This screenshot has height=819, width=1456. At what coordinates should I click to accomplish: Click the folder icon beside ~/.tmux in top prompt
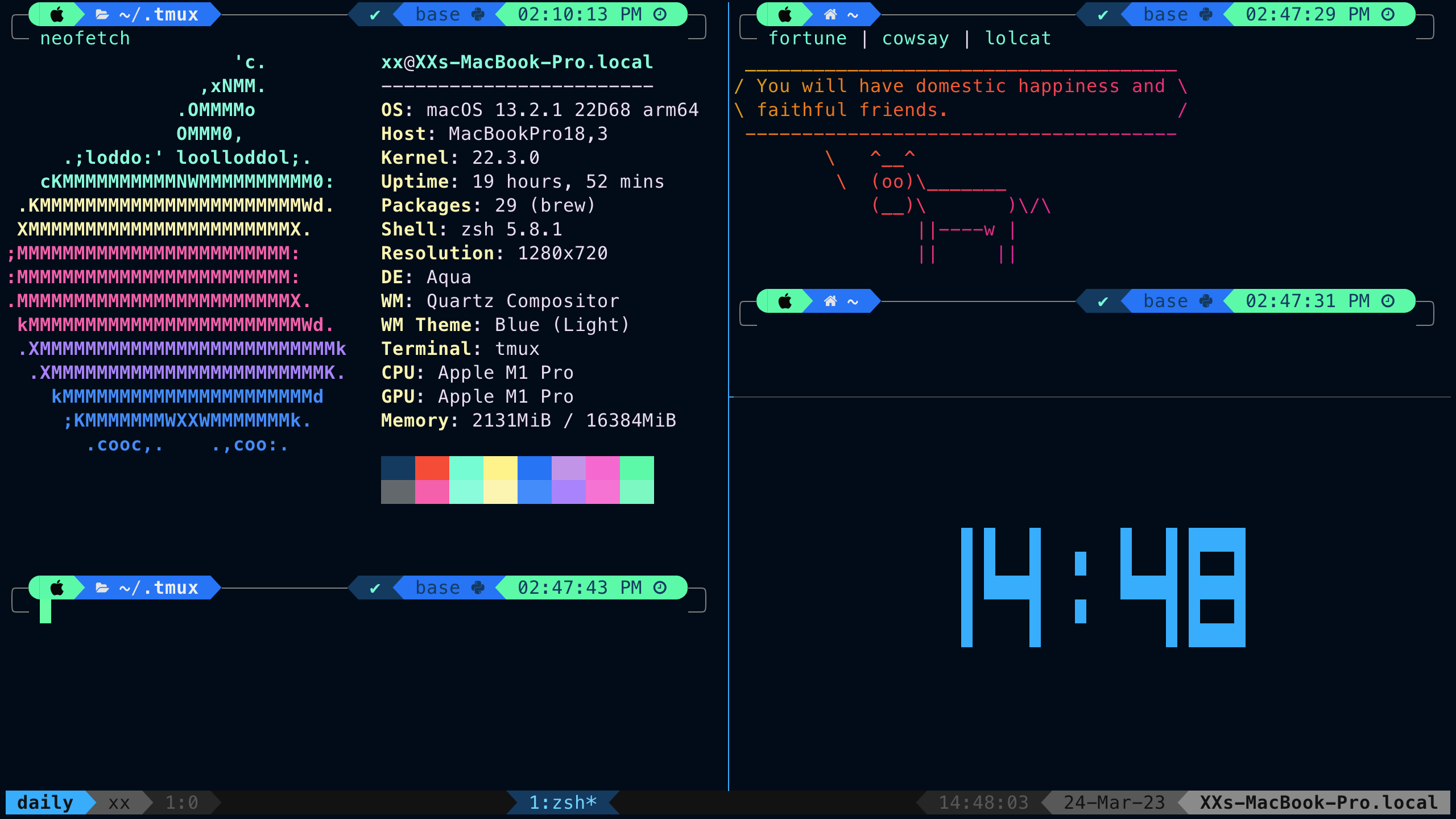point(102,14)
